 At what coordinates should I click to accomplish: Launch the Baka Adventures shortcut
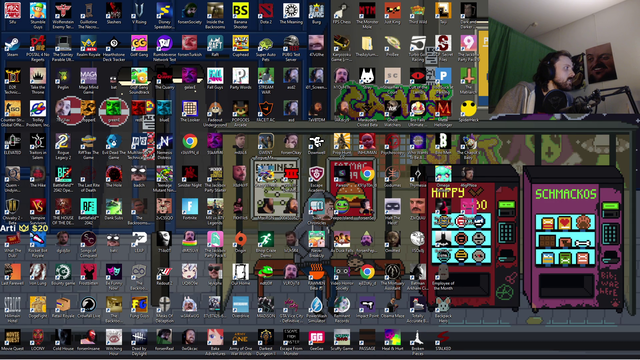(215, 337)
